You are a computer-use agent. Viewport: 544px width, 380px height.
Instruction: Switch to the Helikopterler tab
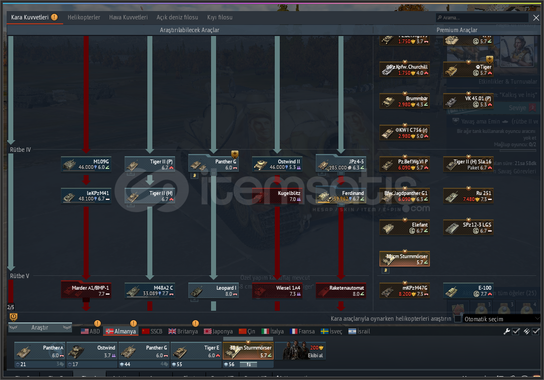[x=84, y=17]
